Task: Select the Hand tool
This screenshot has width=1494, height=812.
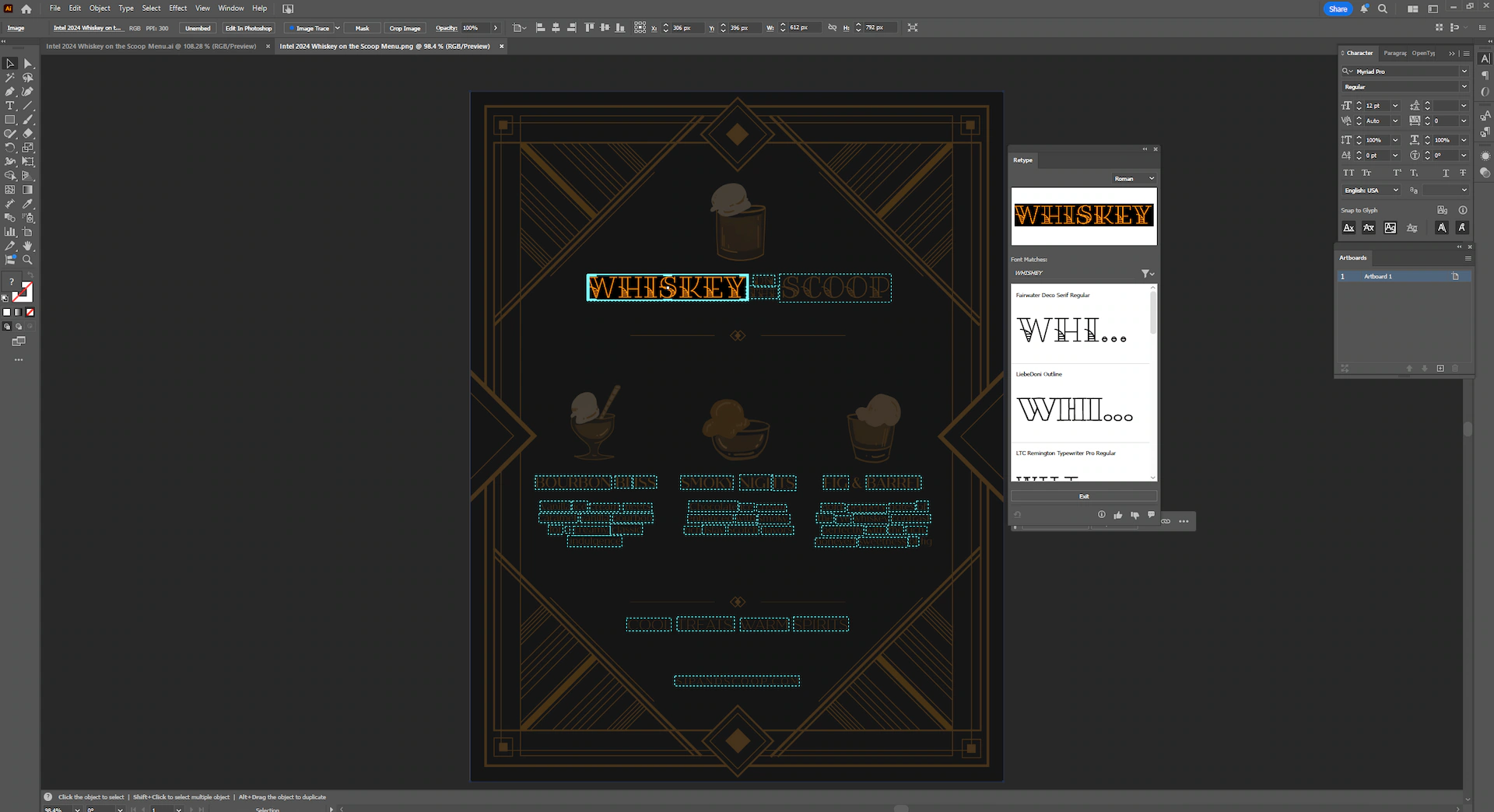Action: pyautogui.click(x=28, y=246)
